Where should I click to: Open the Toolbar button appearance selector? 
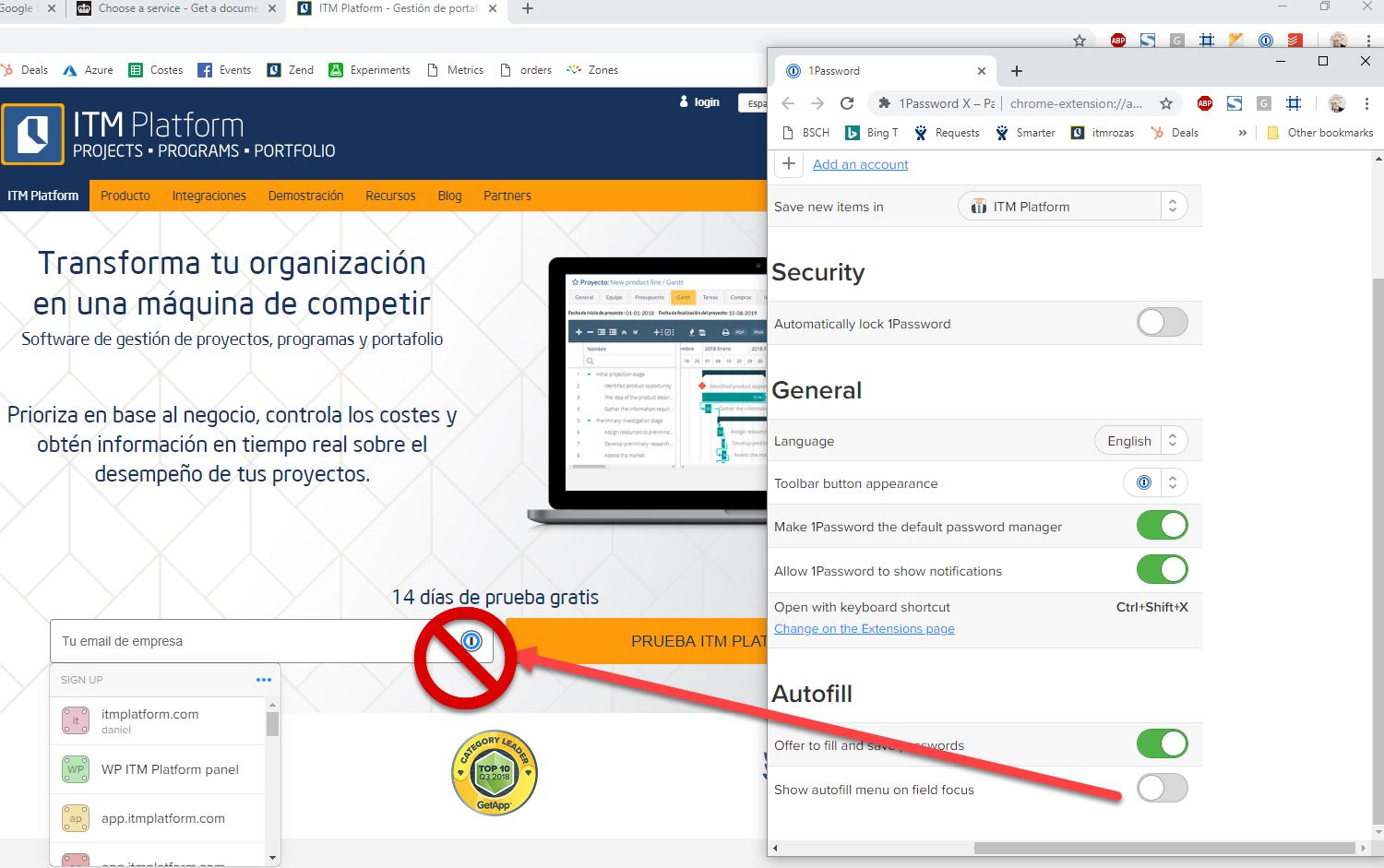pyautogui.click(x=1156, y=482)
